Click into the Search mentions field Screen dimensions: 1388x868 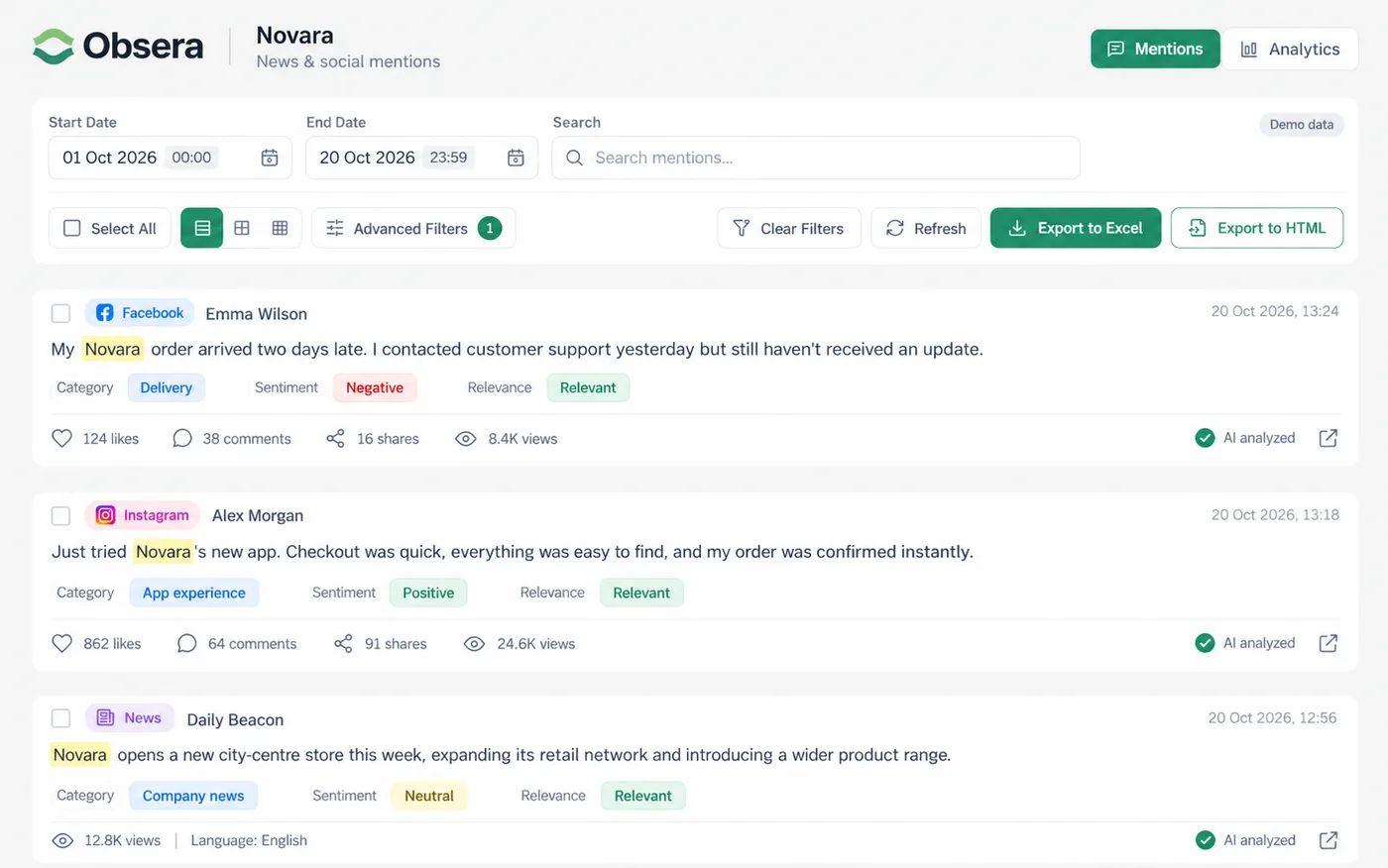click(816, 158)
